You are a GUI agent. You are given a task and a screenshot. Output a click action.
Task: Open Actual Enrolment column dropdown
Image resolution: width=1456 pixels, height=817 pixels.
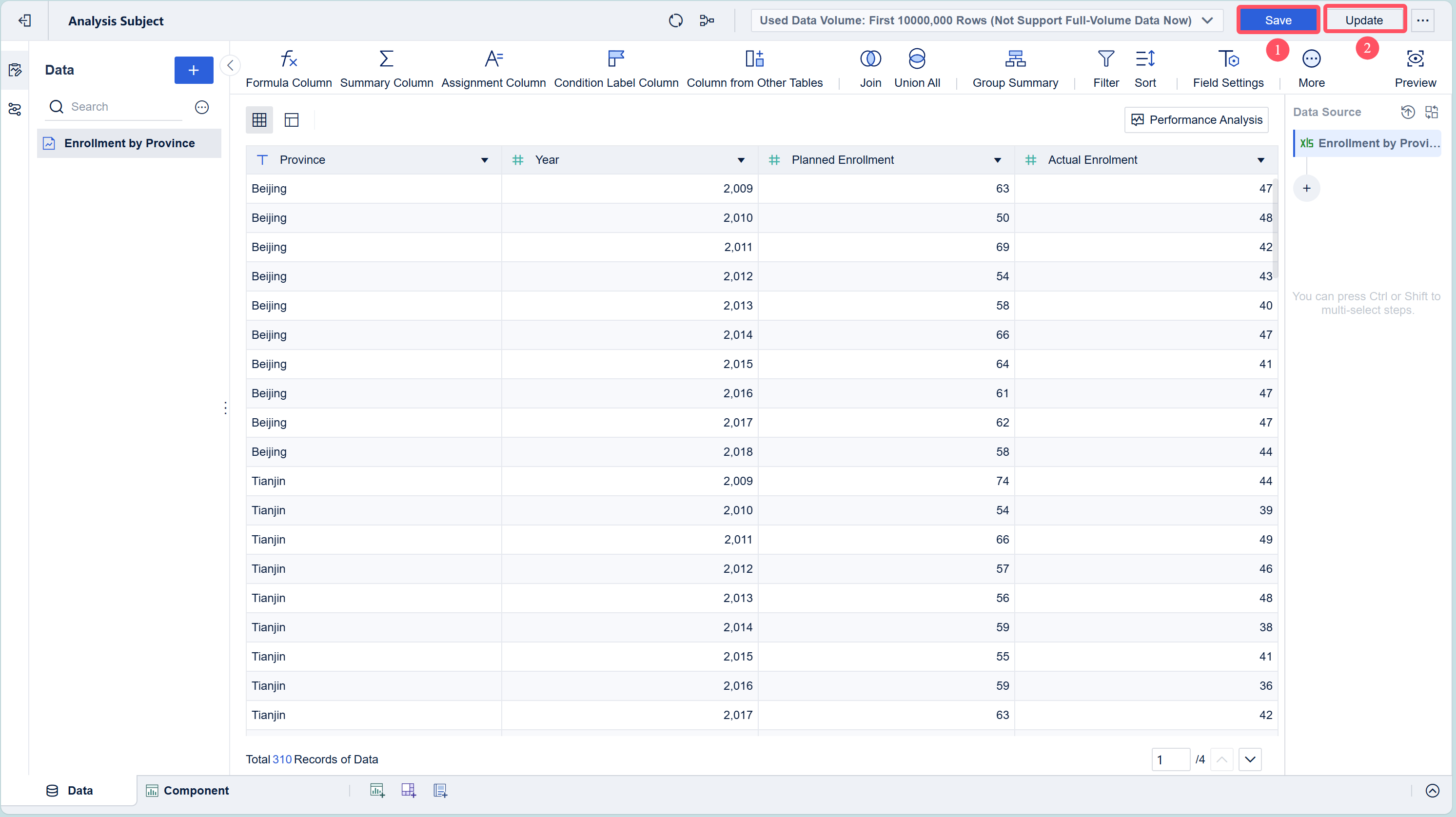tap(1261, 160)
